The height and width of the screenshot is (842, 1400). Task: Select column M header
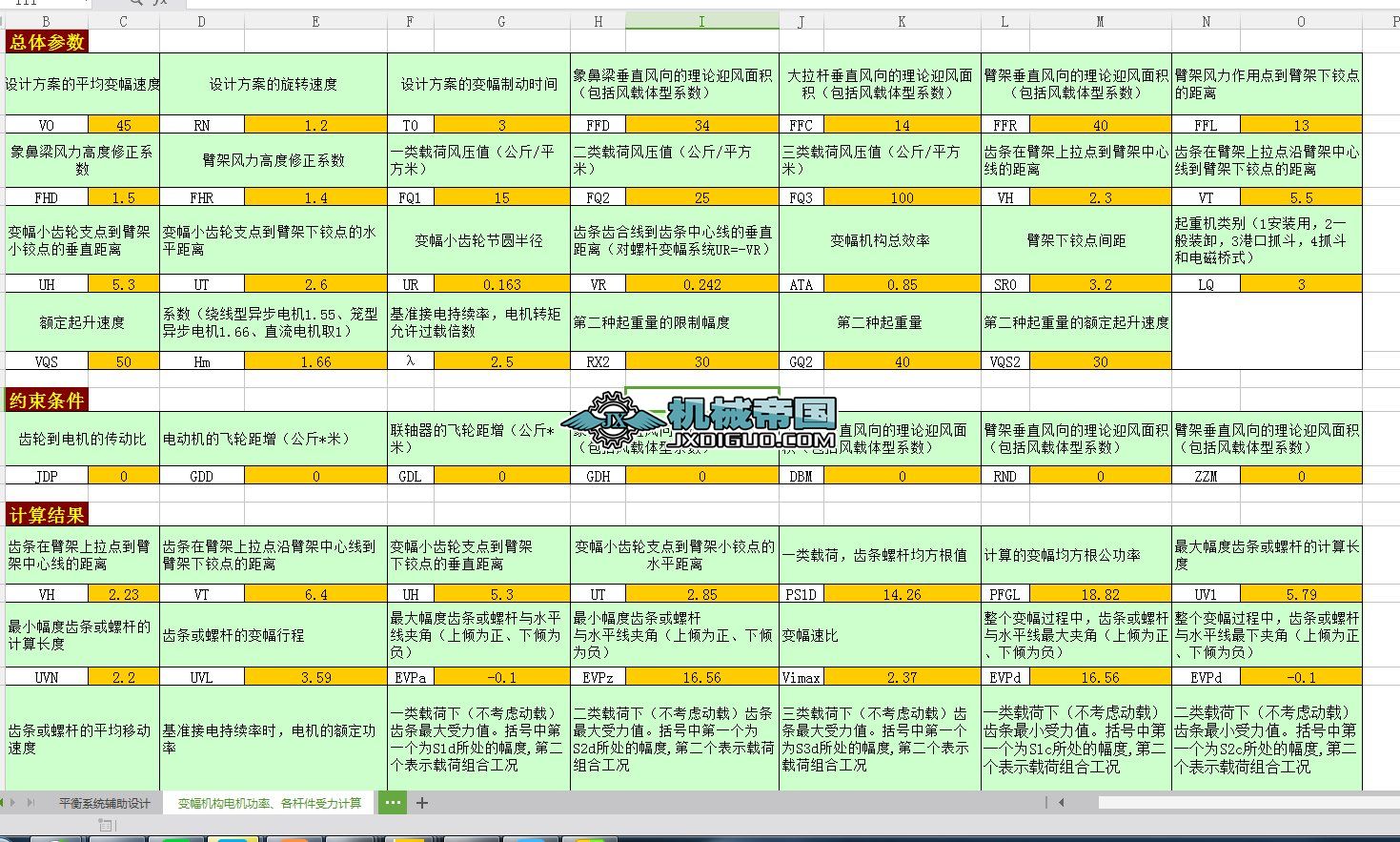pyautogui.click(x=1100, y=21)
